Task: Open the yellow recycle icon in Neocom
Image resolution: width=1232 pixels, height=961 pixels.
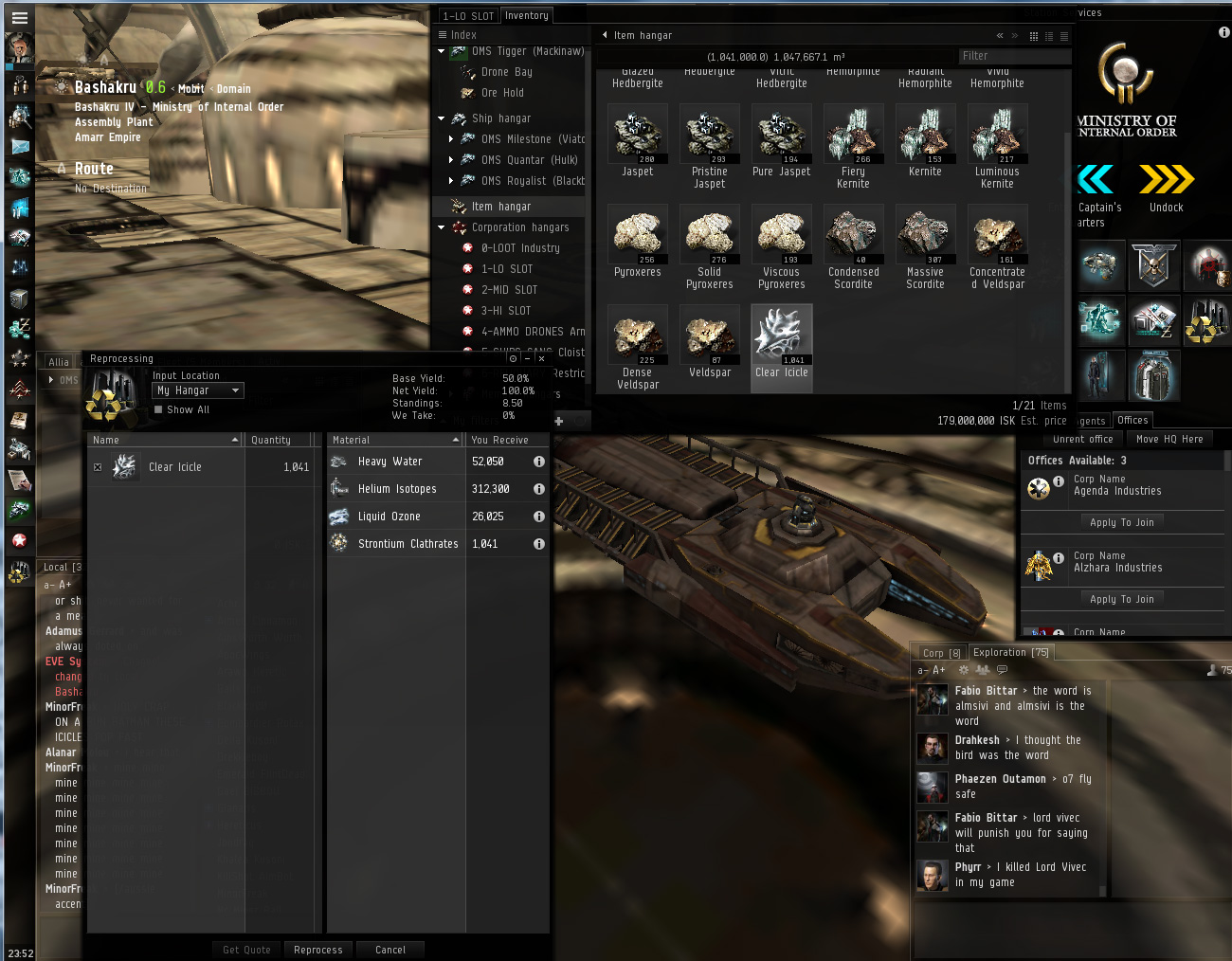Action: pos(20,572)
